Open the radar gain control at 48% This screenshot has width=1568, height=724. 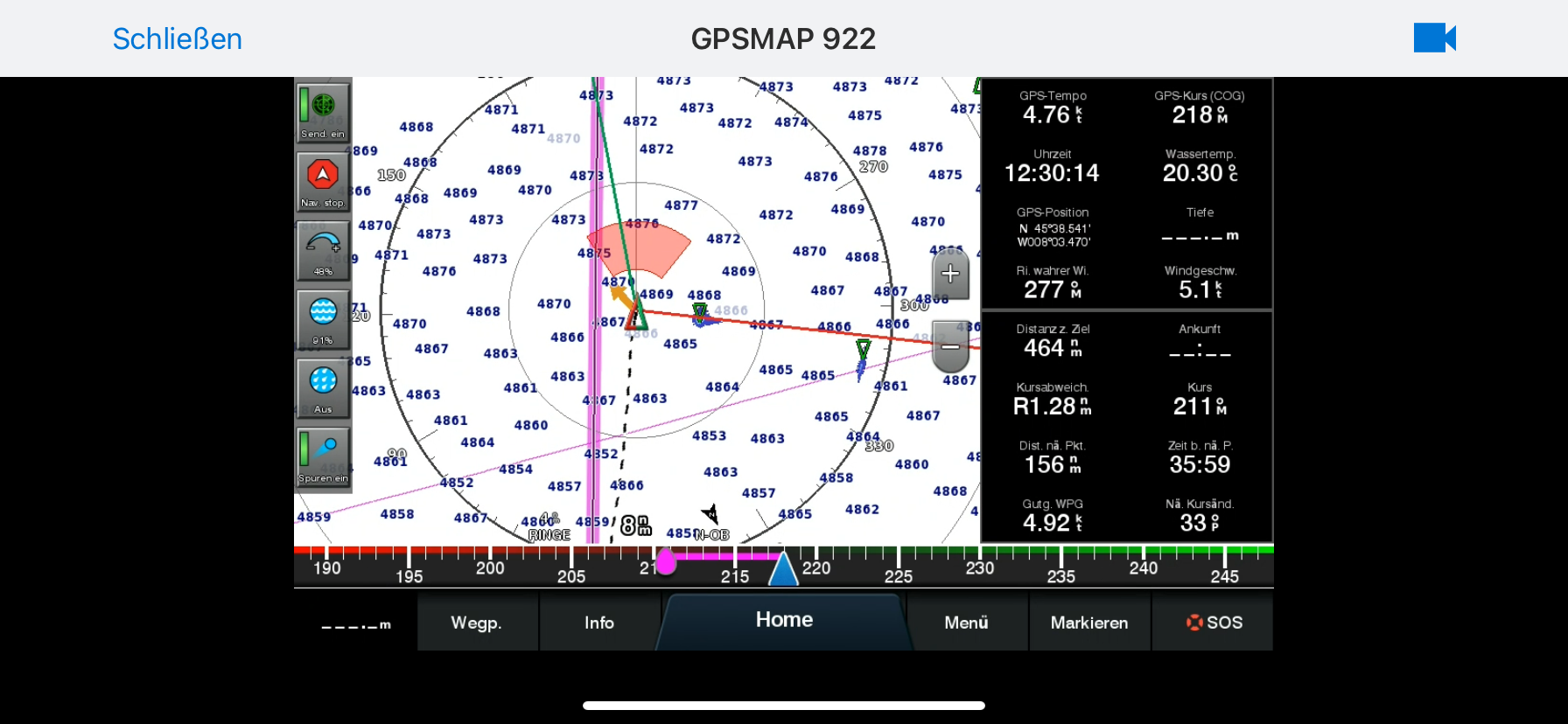(323, 251)
